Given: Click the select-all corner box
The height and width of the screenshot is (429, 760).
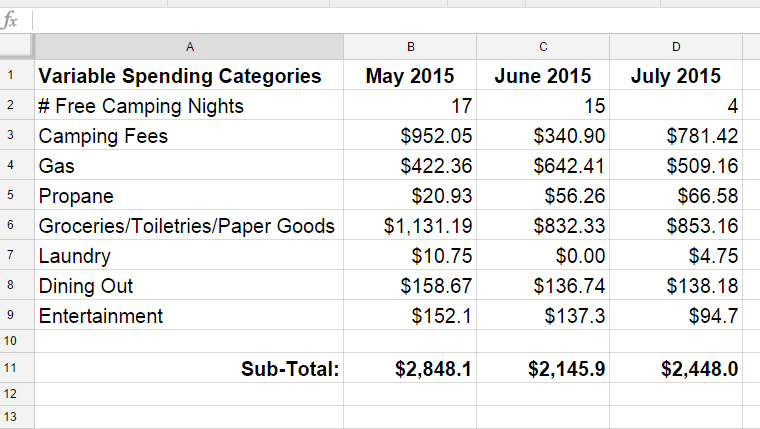Looking at the screenshot, I should pyautogui.click(x=17, y=47).
